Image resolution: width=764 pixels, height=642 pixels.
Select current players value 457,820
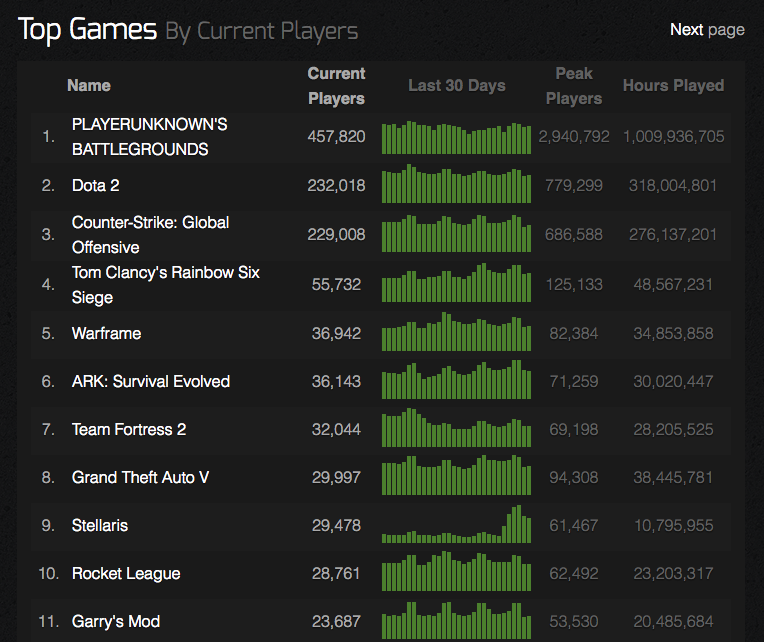click(336, 137)
